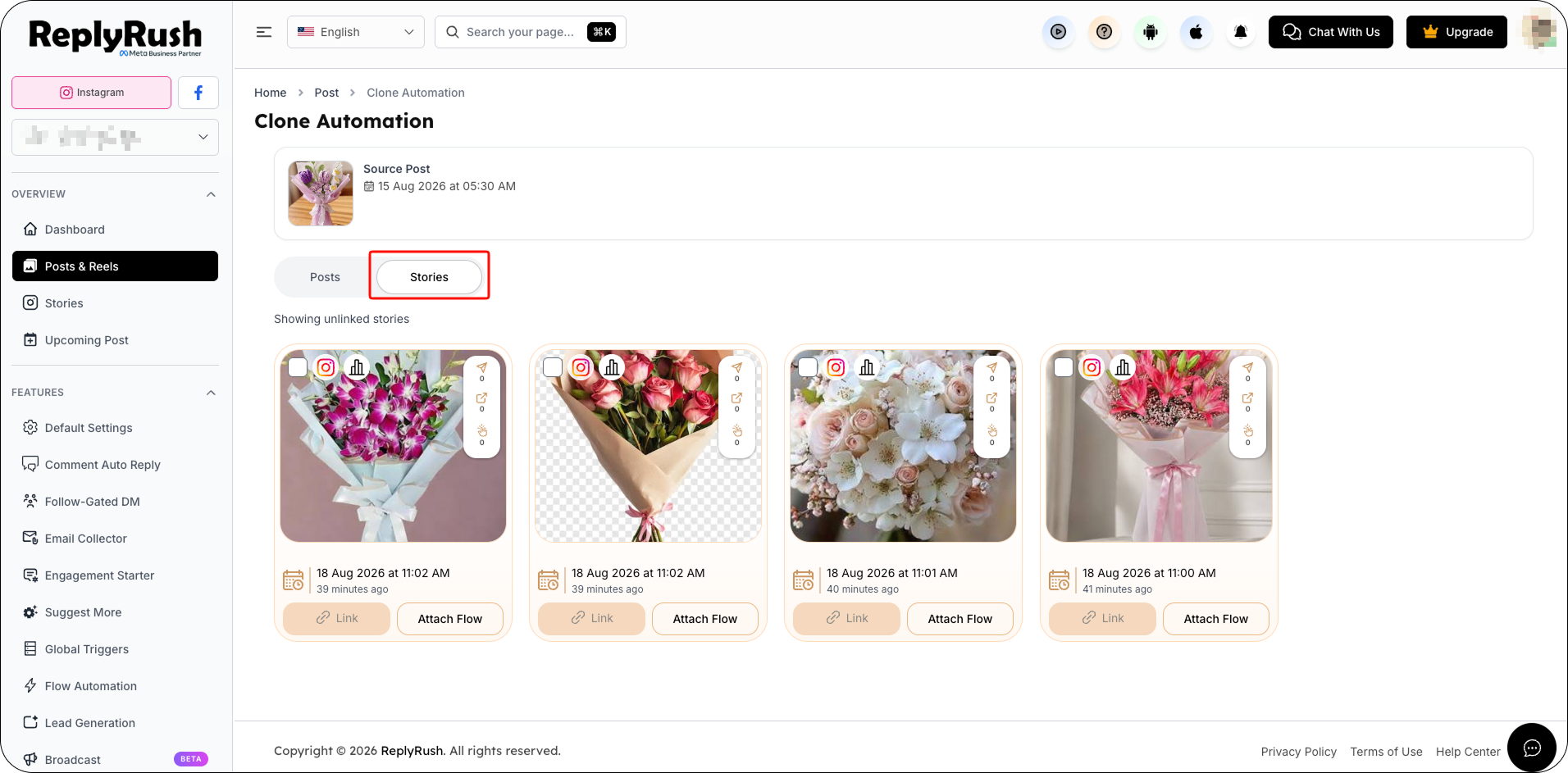Switch to the Posts tab

[x=325, y=277]
